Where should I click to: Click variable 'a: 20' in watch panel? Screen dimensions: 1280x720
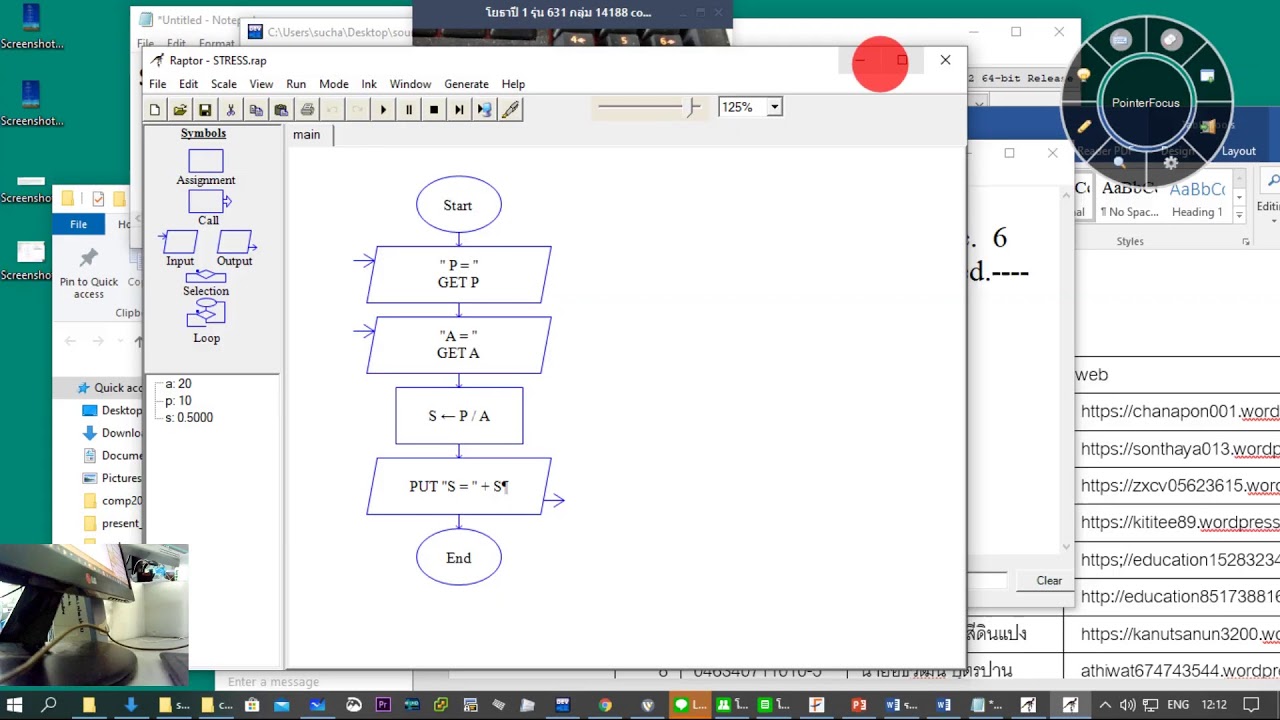(x=178, y=384)
